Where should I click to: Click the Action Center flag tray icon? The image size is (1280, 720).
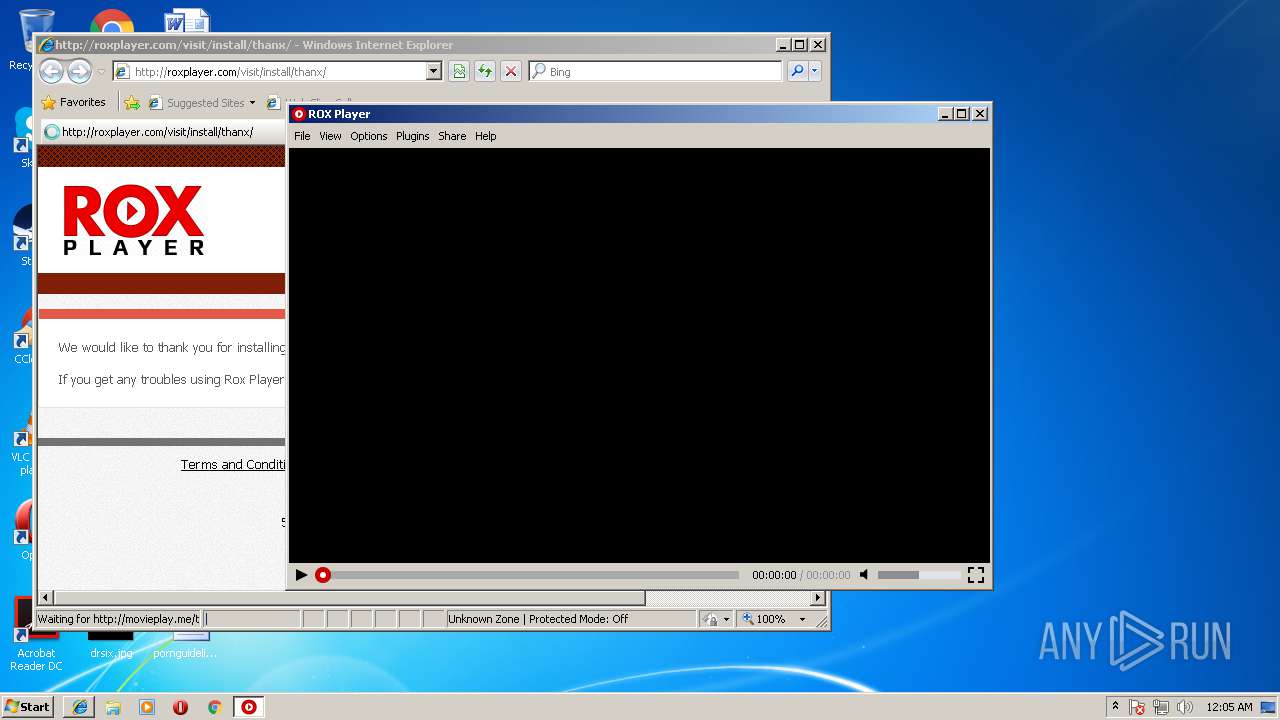(1138, 707)
